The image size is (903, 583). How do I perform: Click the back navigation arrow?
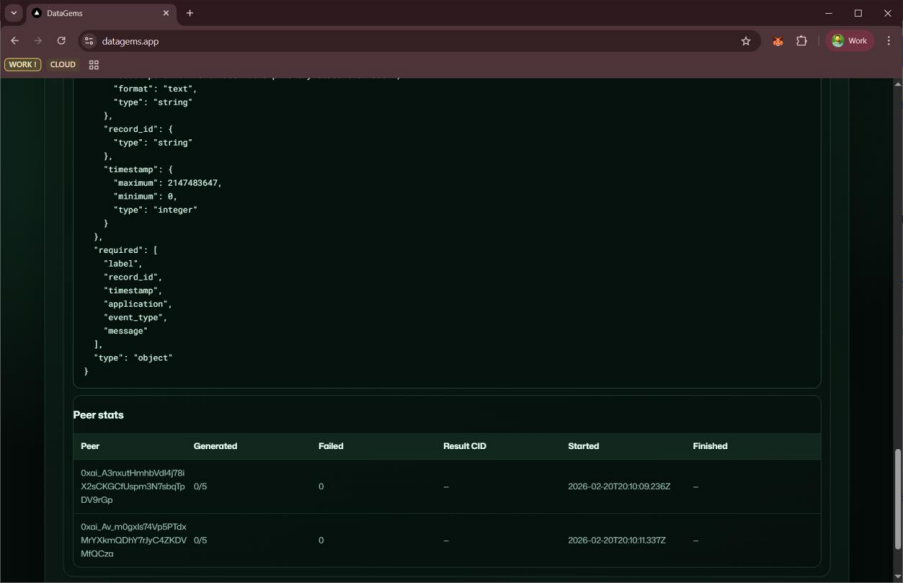(x=15, y=43)
